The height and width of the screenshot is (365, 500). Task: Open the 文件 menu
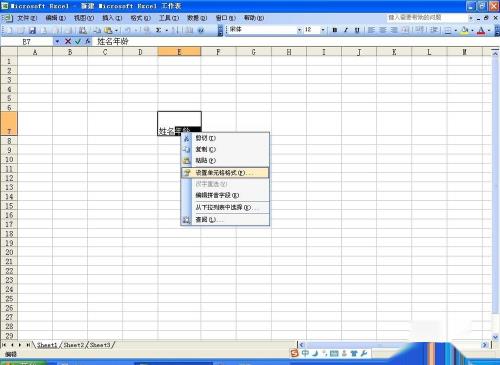pos(27,18)
